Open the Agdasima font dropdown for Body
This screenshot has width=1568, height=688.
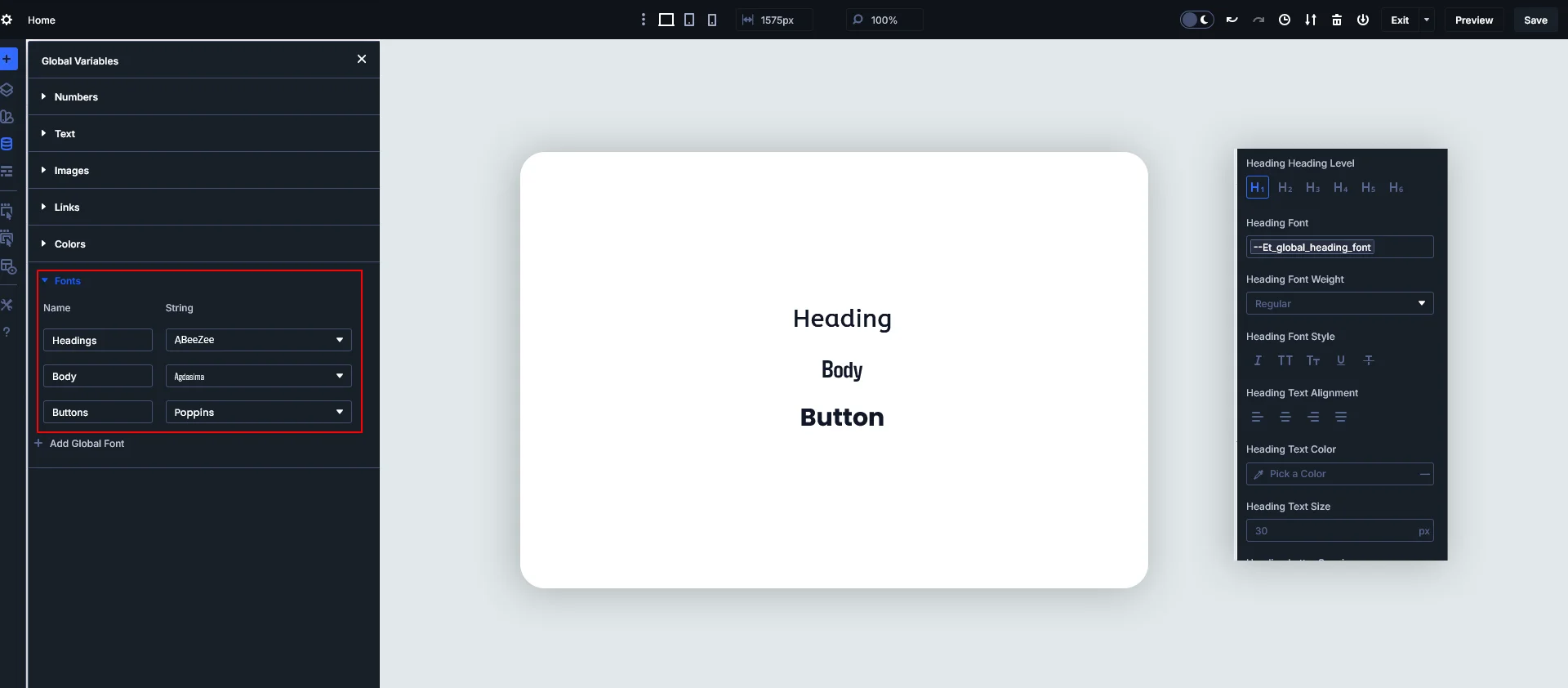coord(258,376)
